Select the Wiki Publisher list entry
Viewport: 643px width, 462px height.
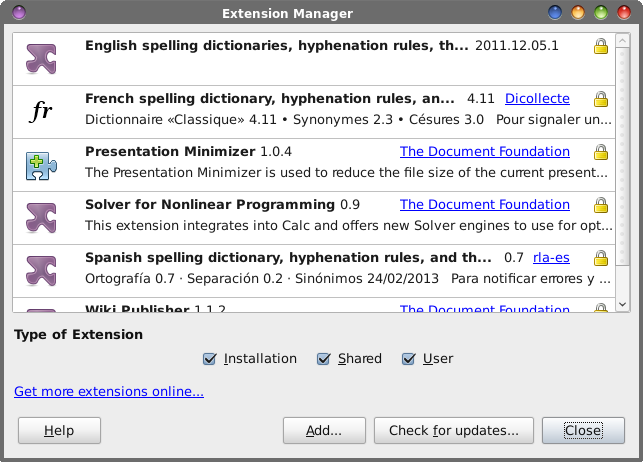coord(300,308)
